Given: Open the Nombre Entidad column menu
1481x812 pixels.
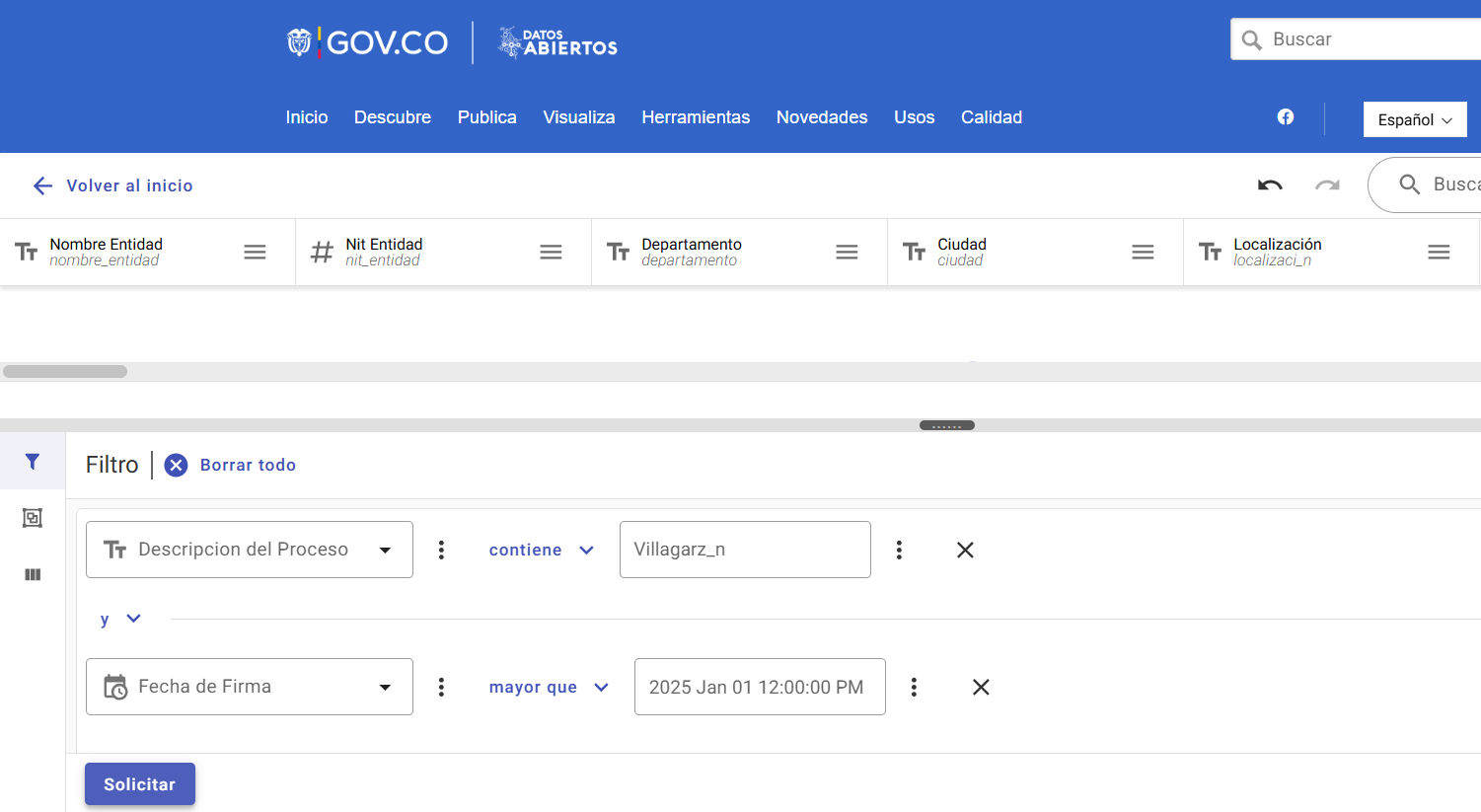Looking at the screenshot, I should [255, 253].
